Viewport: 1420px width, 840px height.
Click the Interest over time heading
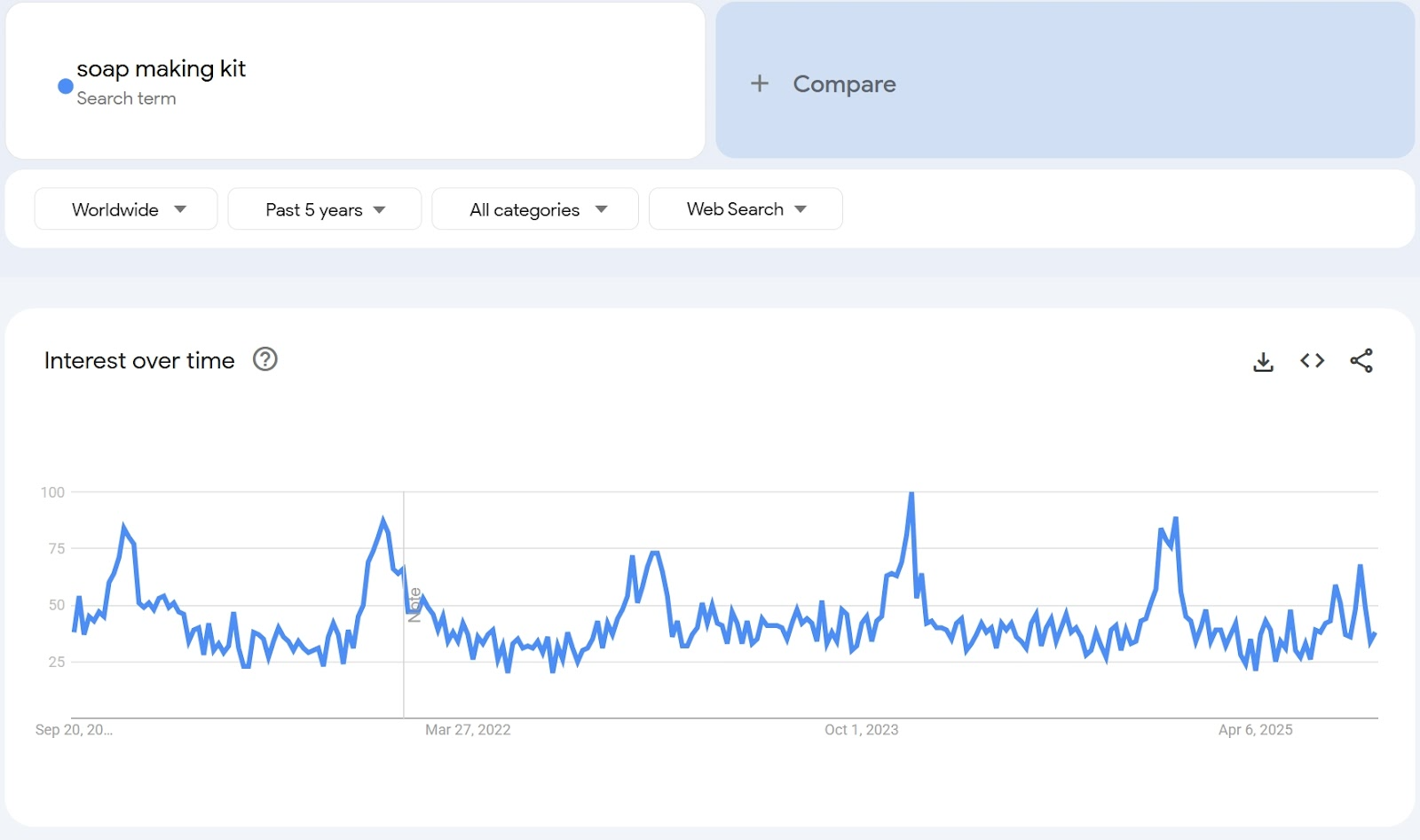coord(139,360)
